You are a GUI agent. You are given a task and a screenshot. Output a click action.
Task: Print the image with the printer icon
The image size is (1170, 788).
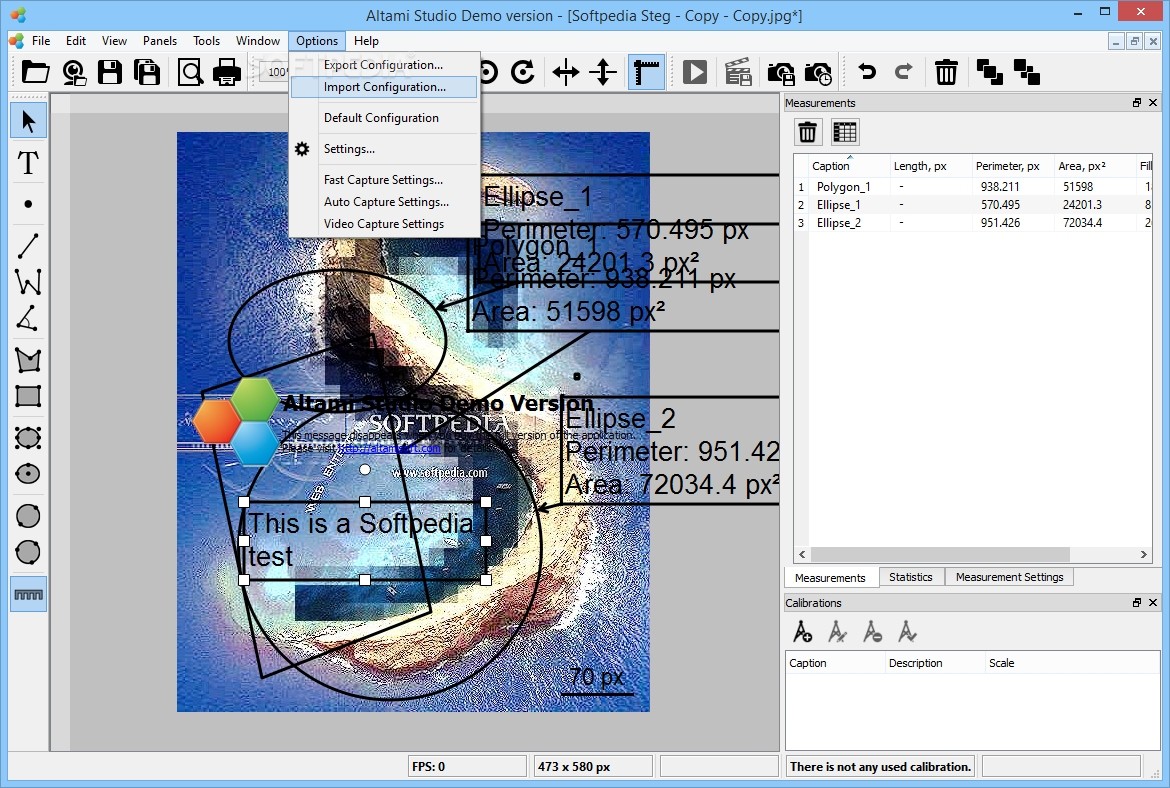point(227,72)
